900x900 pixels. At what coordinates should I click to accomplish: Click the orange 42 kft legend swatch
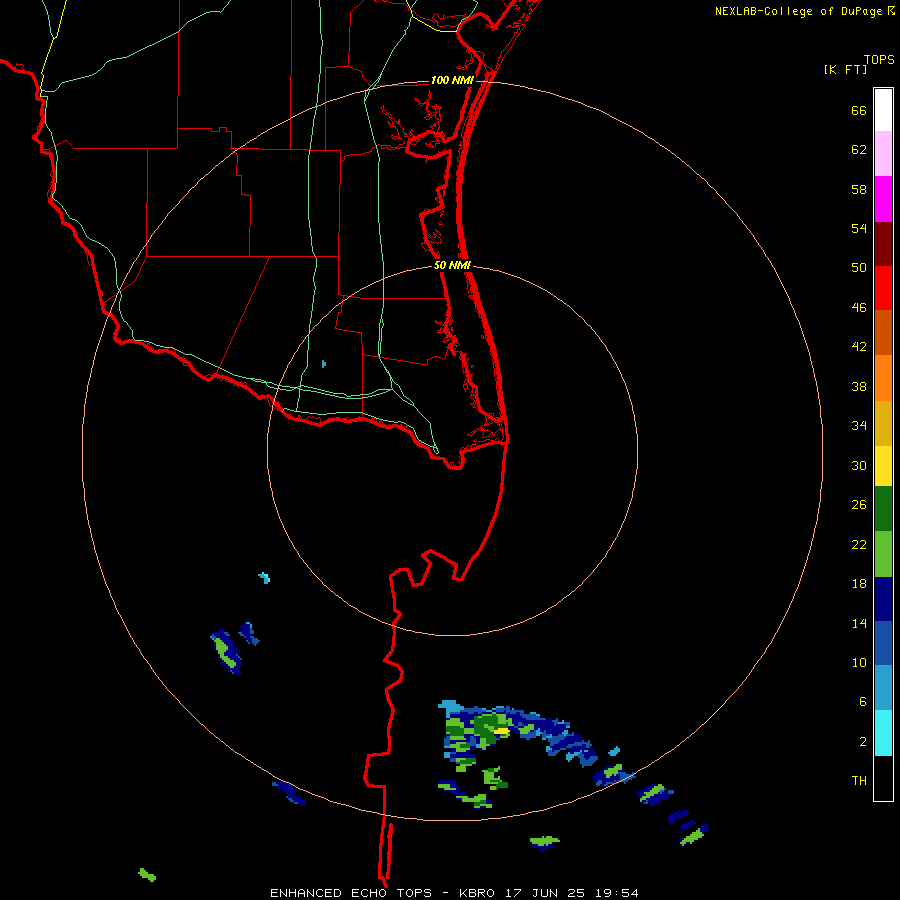[x=883, y=378]
